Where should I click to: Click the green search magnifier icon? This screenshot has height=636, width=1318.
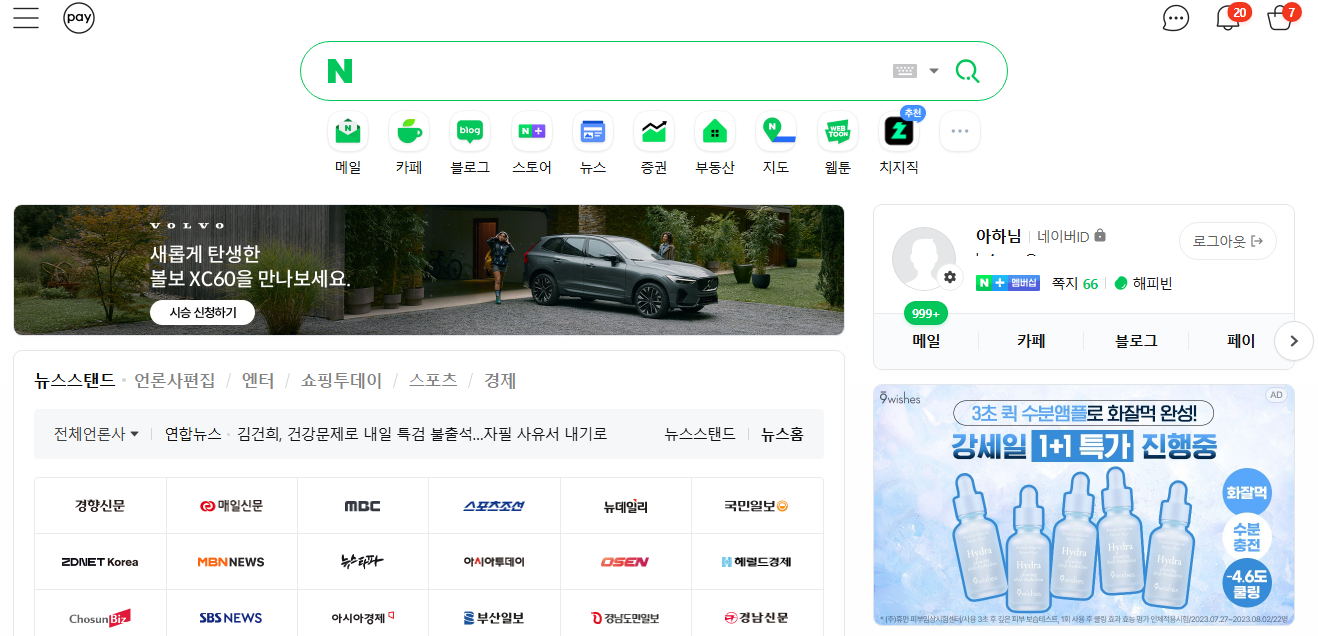(x=967, y=71)
